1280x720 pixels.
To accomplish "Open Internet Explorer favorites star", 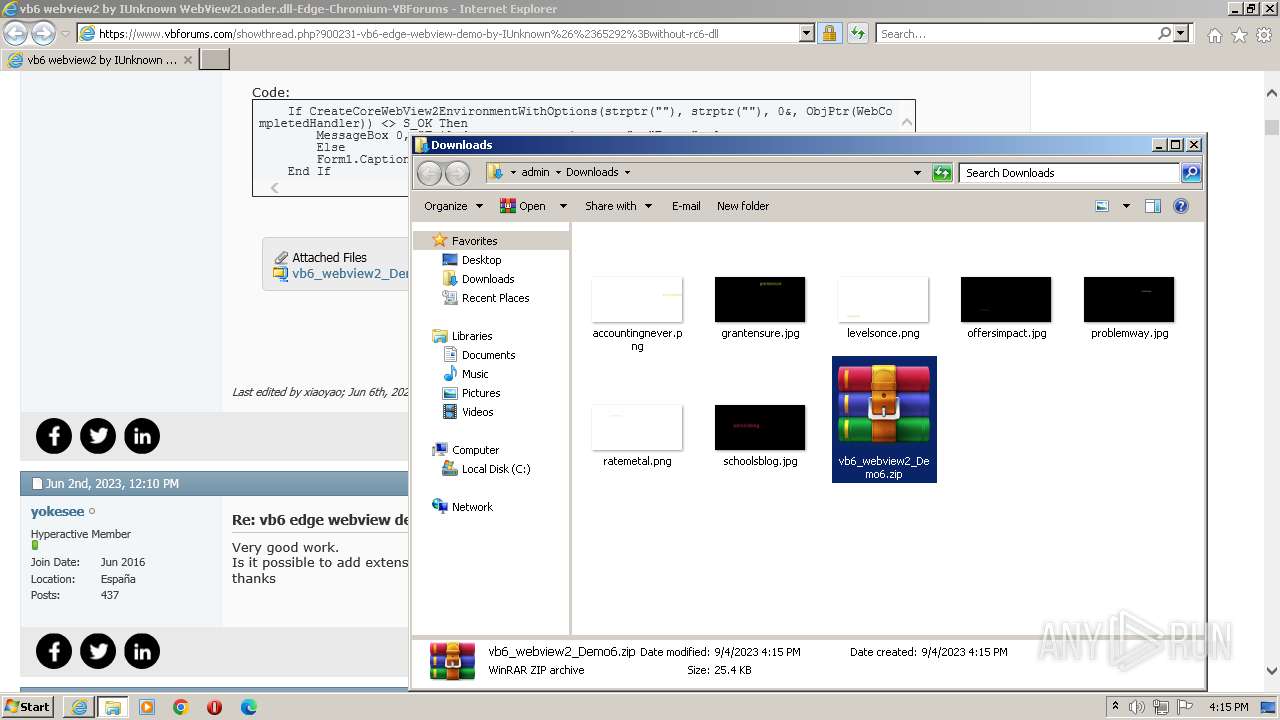I will [1239, 35].
